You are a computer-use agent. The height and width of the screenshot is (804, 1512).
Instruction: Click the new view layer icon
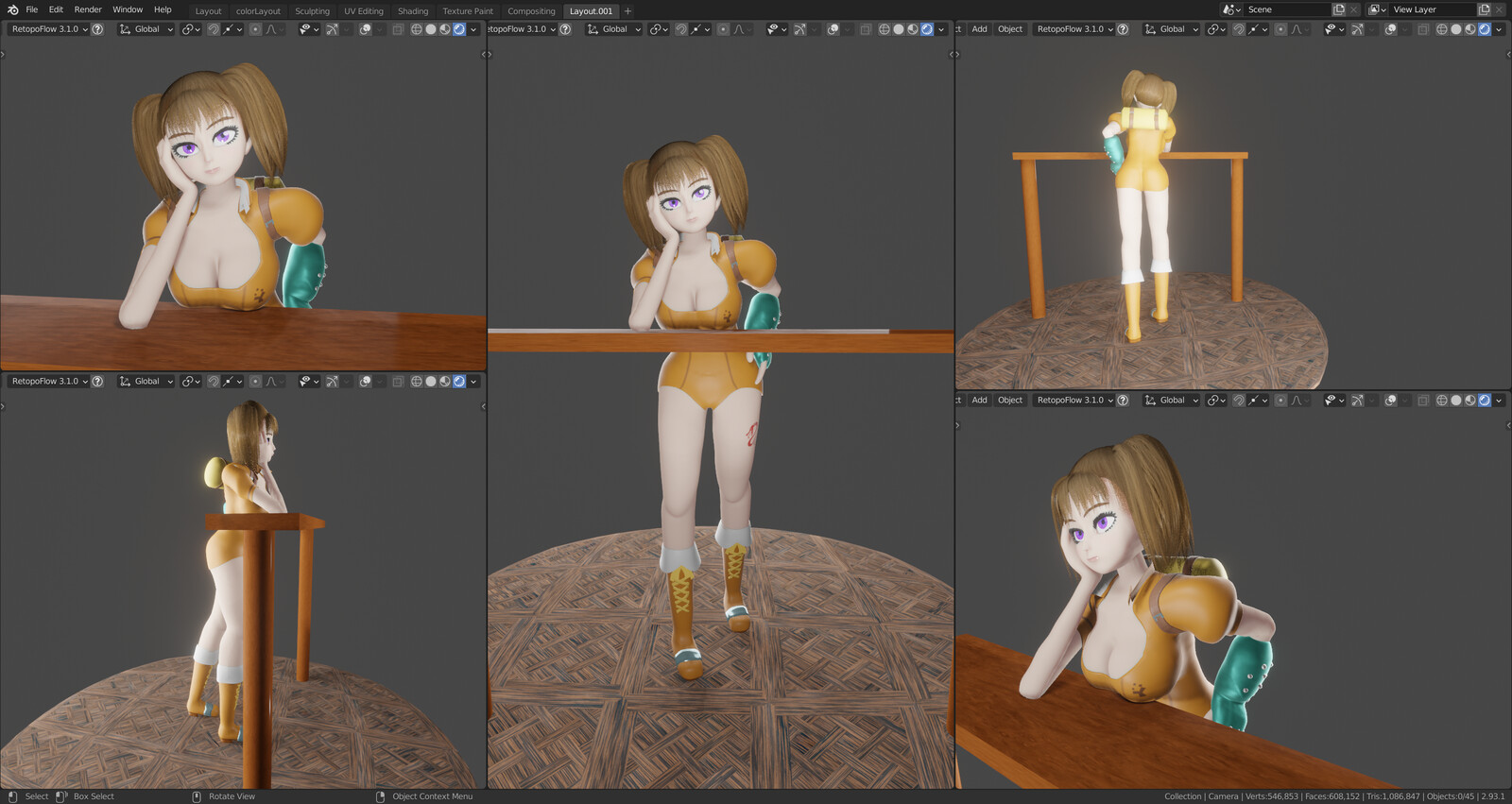[x=1485, y=9]
